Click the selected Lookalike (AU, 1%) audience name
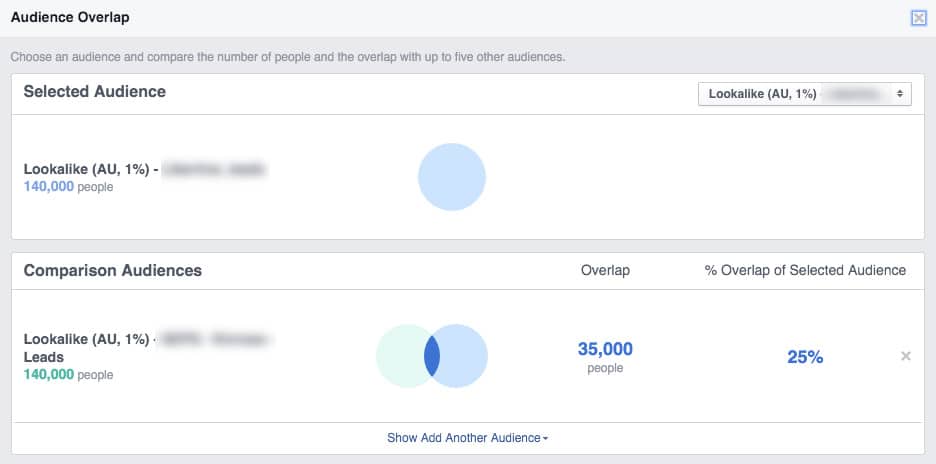 point(144,170)
